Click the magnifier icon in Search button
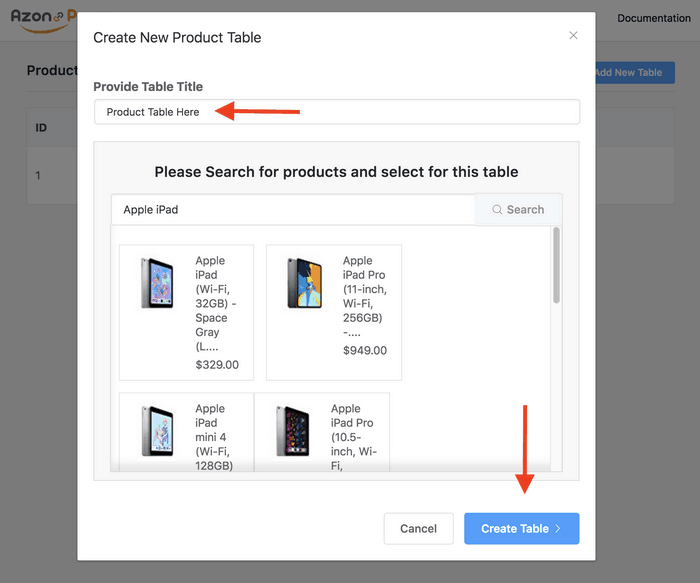Screen dimensions: 700x583 497,209
